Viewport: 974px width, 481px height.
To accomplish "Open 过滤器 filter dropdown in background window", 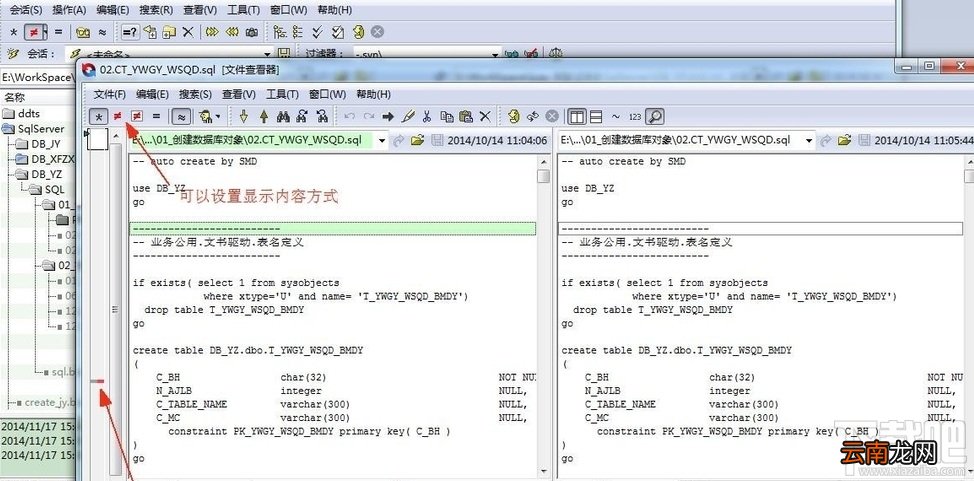I will tap(495, 54).
